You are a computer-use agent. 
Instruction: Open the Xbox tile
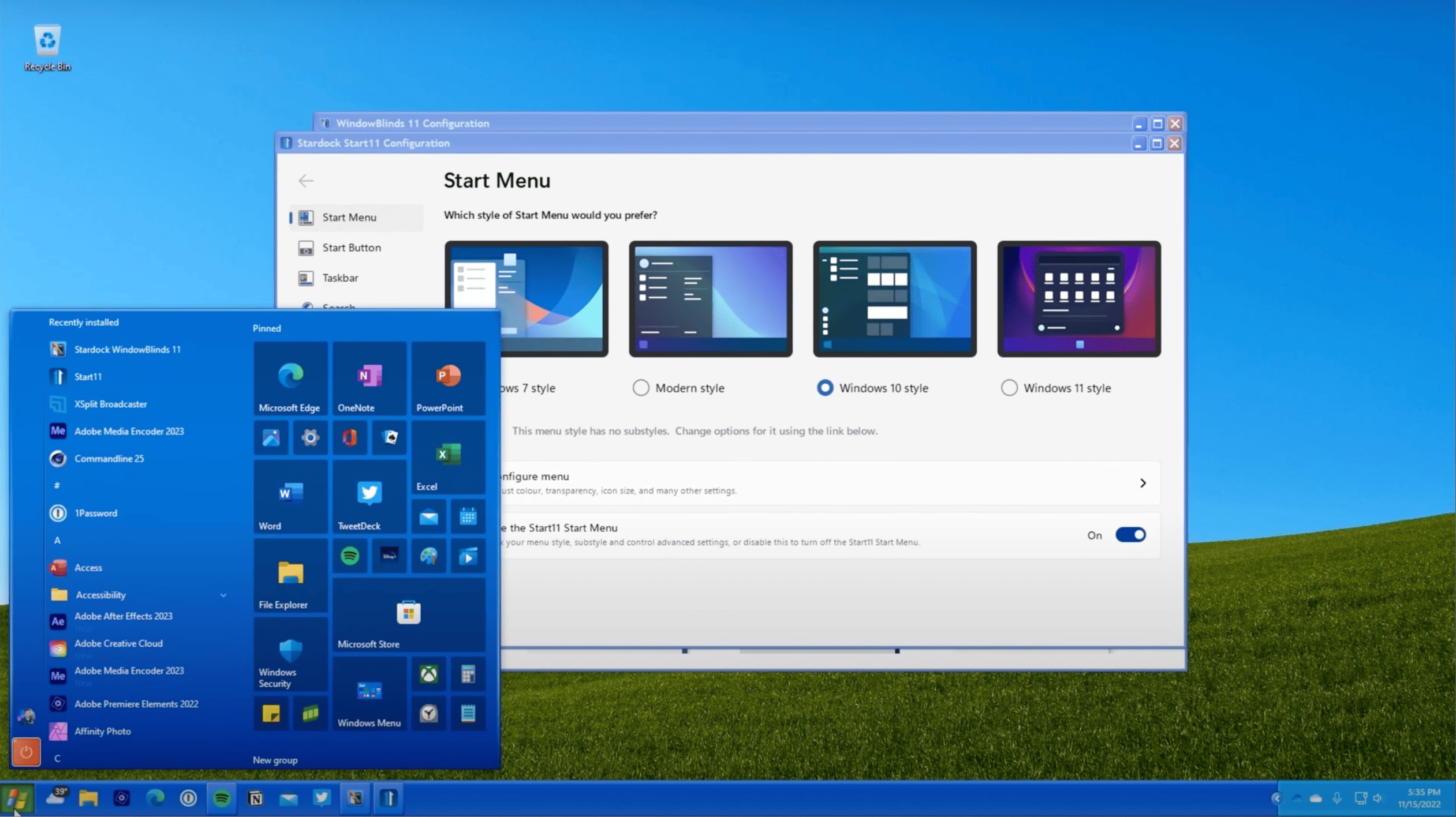(429, 674)
